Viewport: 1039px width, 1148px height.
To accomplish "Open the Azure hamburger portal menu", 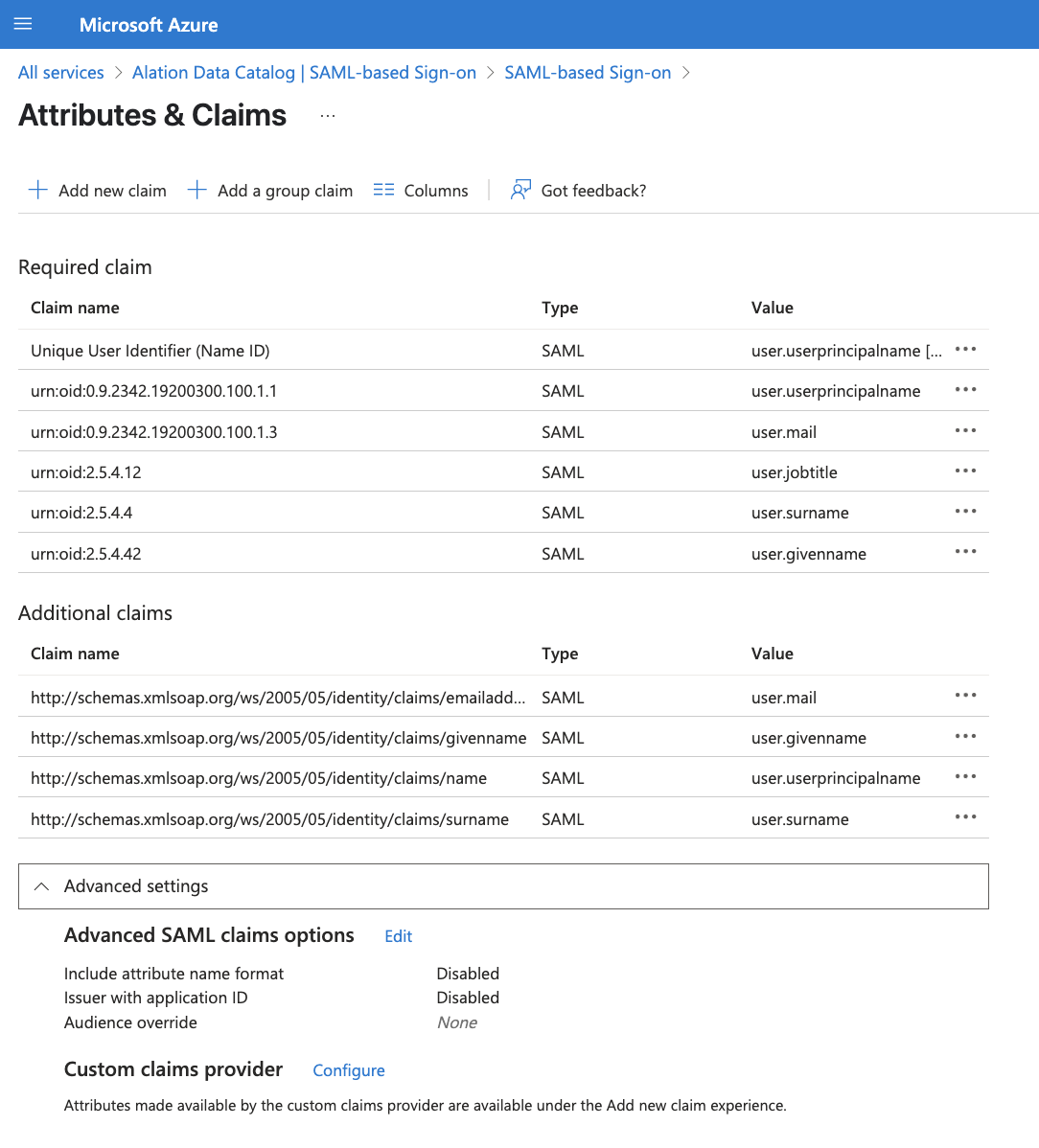I will [23, 24].
